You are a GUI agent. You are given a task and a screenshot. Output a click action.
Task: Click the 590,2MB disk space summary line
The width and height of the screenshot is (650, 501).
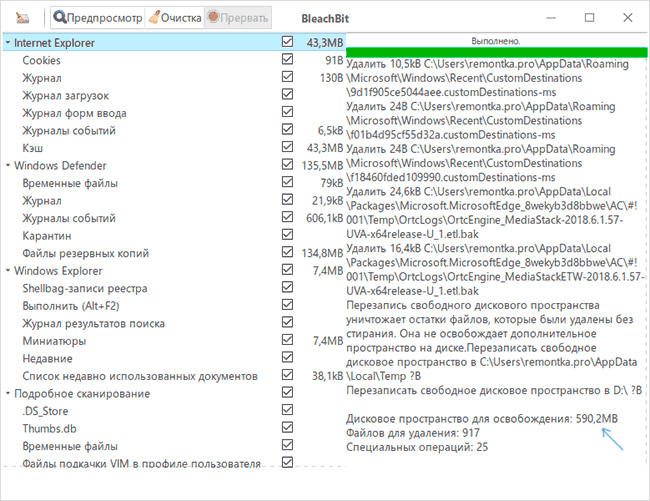(482, 419)
